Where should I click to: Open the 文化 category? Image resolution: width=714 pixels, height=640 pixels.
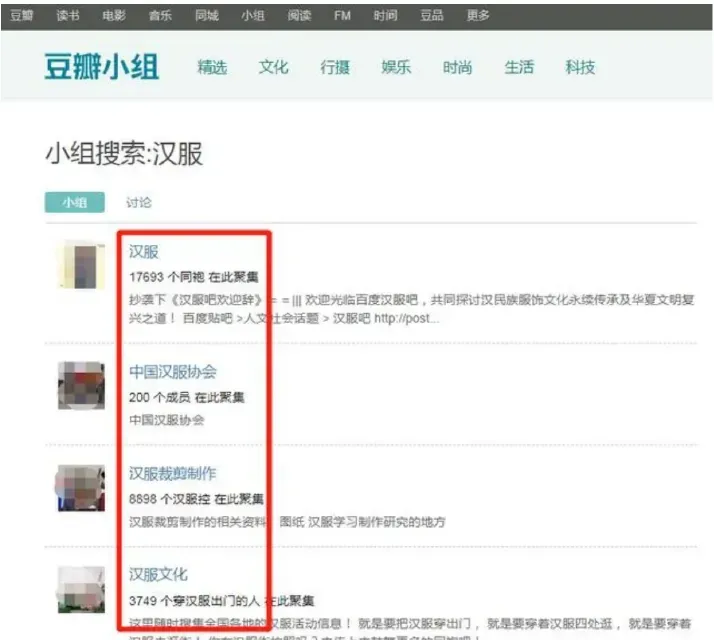click(274, 67)
